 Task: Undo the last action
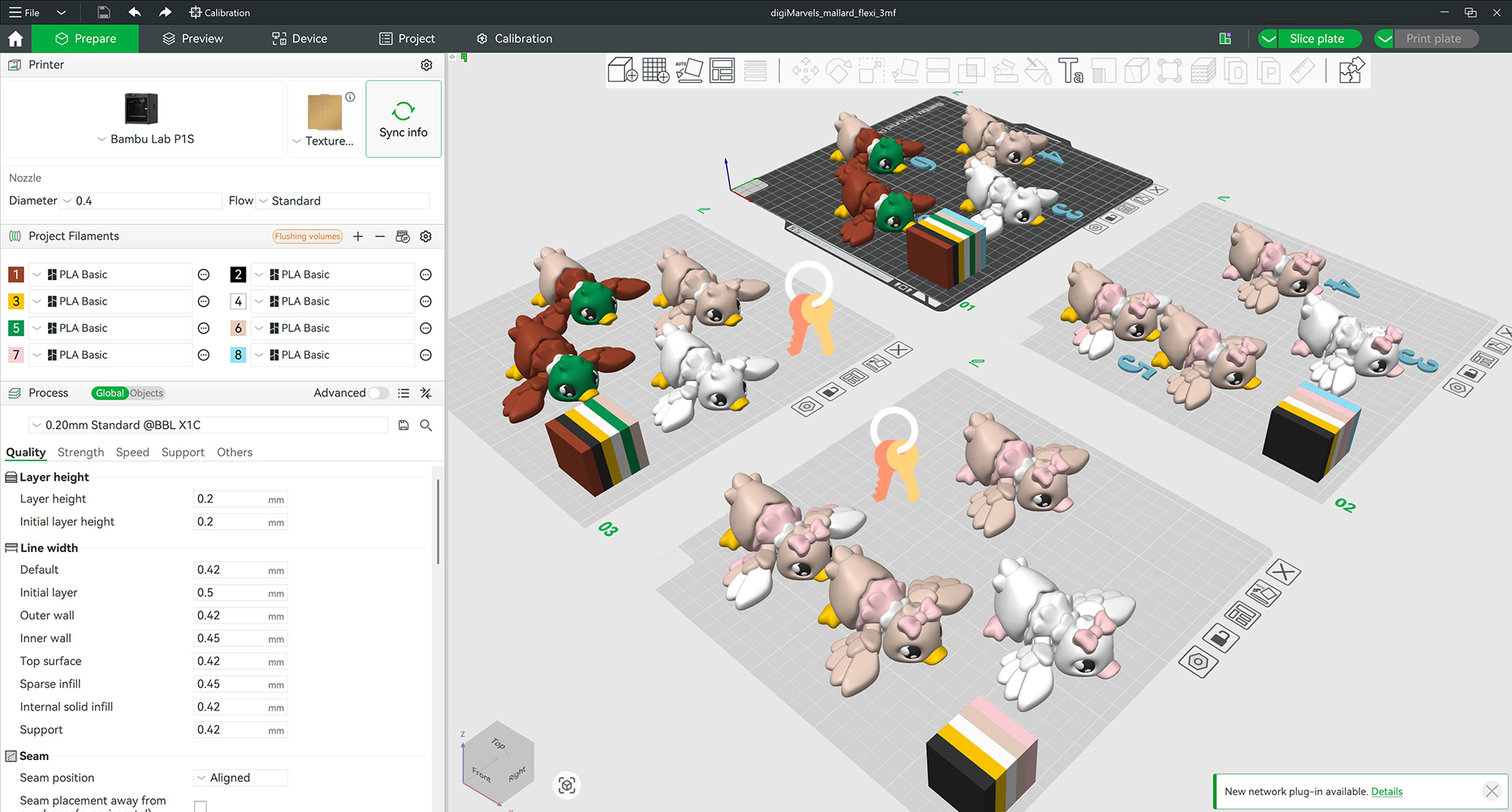(x=135, y=12)
